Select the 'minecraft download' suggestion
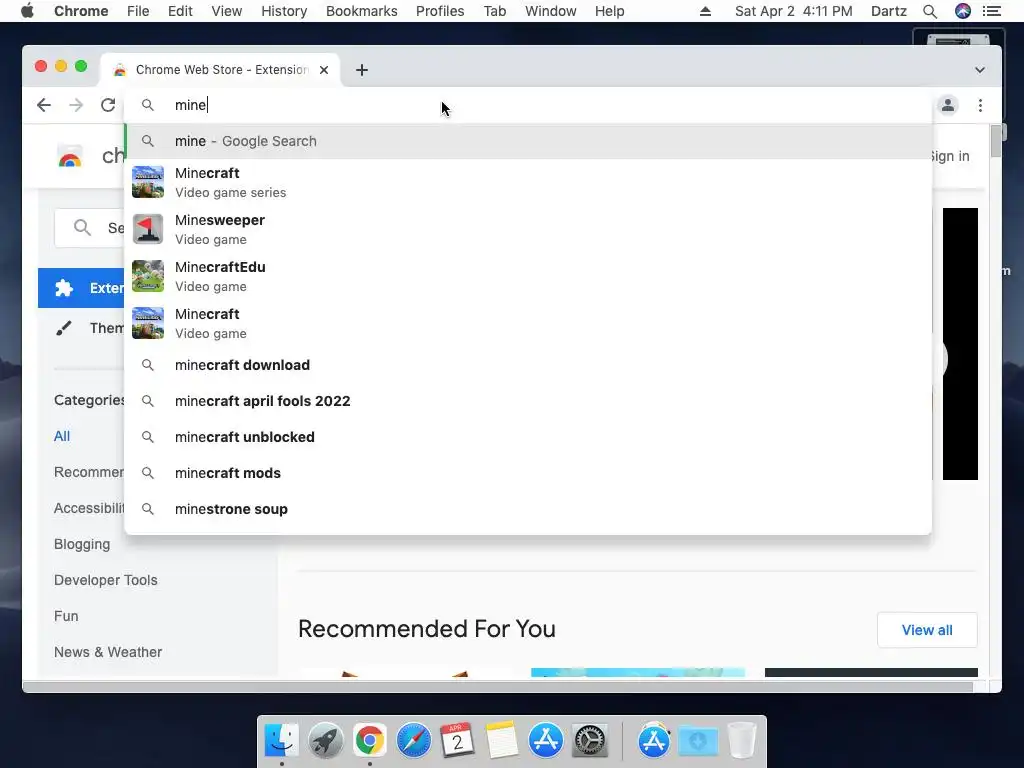1024x768 pixels. (x=528, y=365)
